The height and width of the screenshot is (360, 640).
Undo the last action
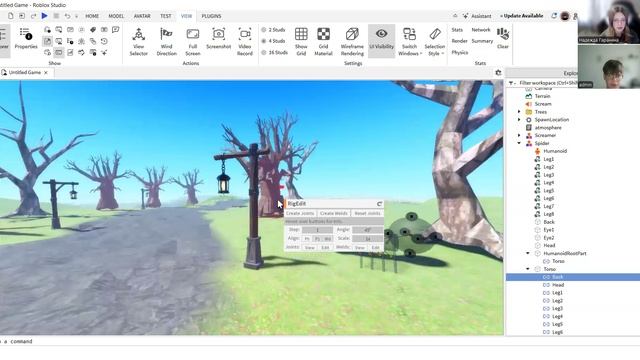[67, 16]
